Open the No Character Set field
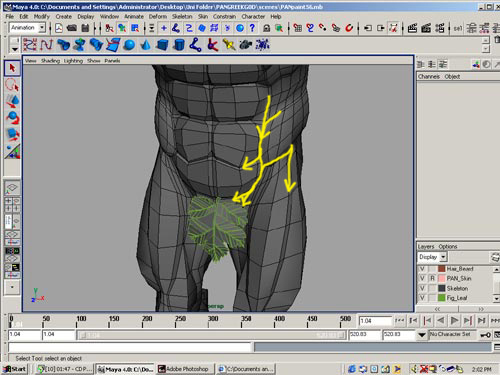Viewport: 500px width, 375px height. [452, 334]
